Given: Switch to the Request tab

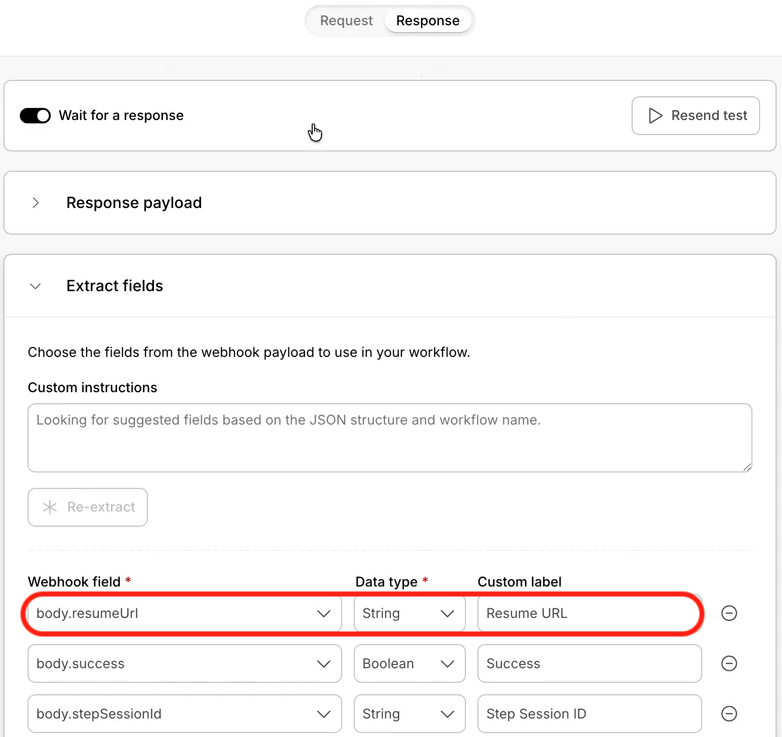Looking at the screenshot, I should [346, 20].
